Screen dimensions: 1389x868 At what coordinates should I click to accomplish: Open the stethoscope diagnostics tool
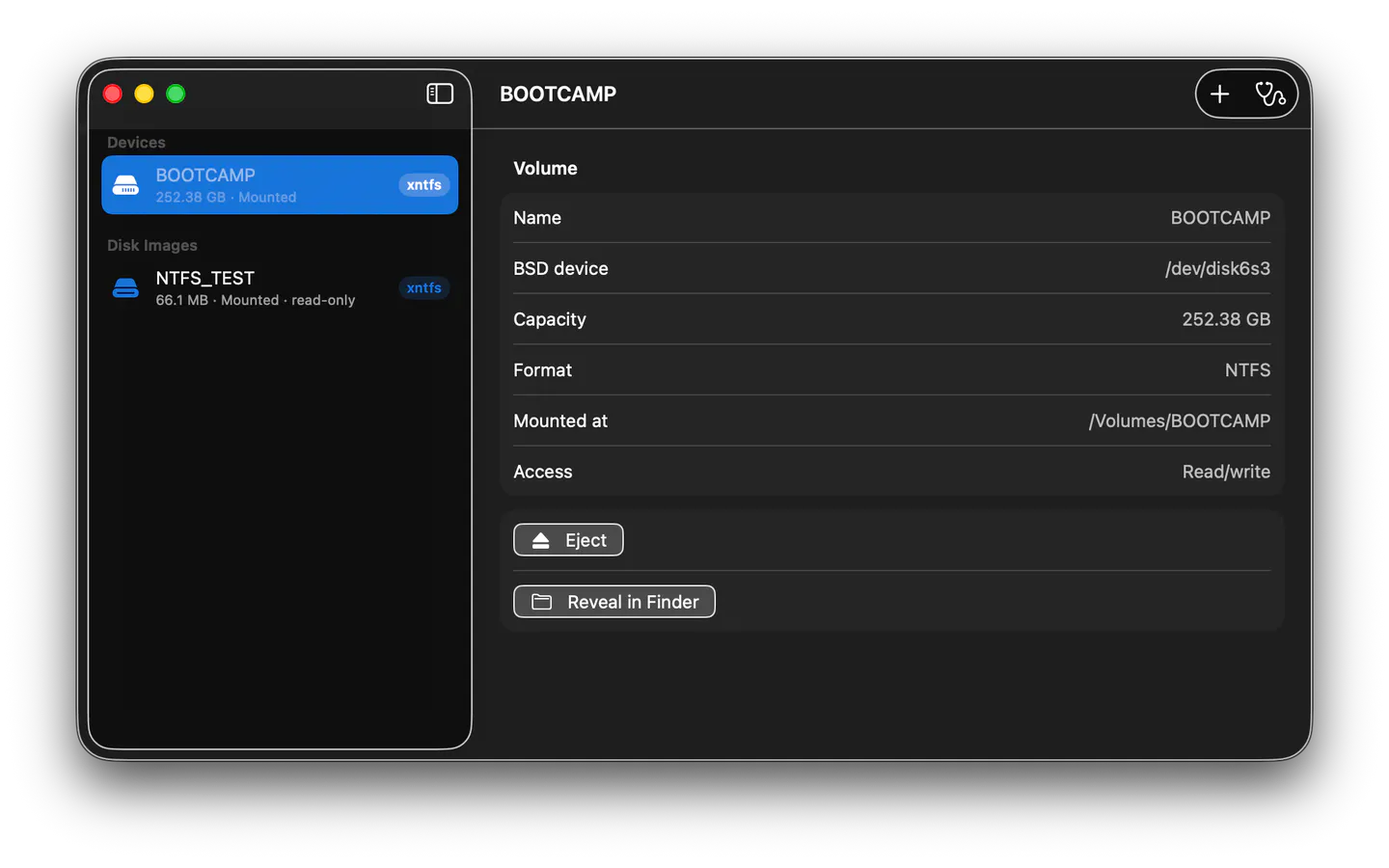coord(1270,94)
